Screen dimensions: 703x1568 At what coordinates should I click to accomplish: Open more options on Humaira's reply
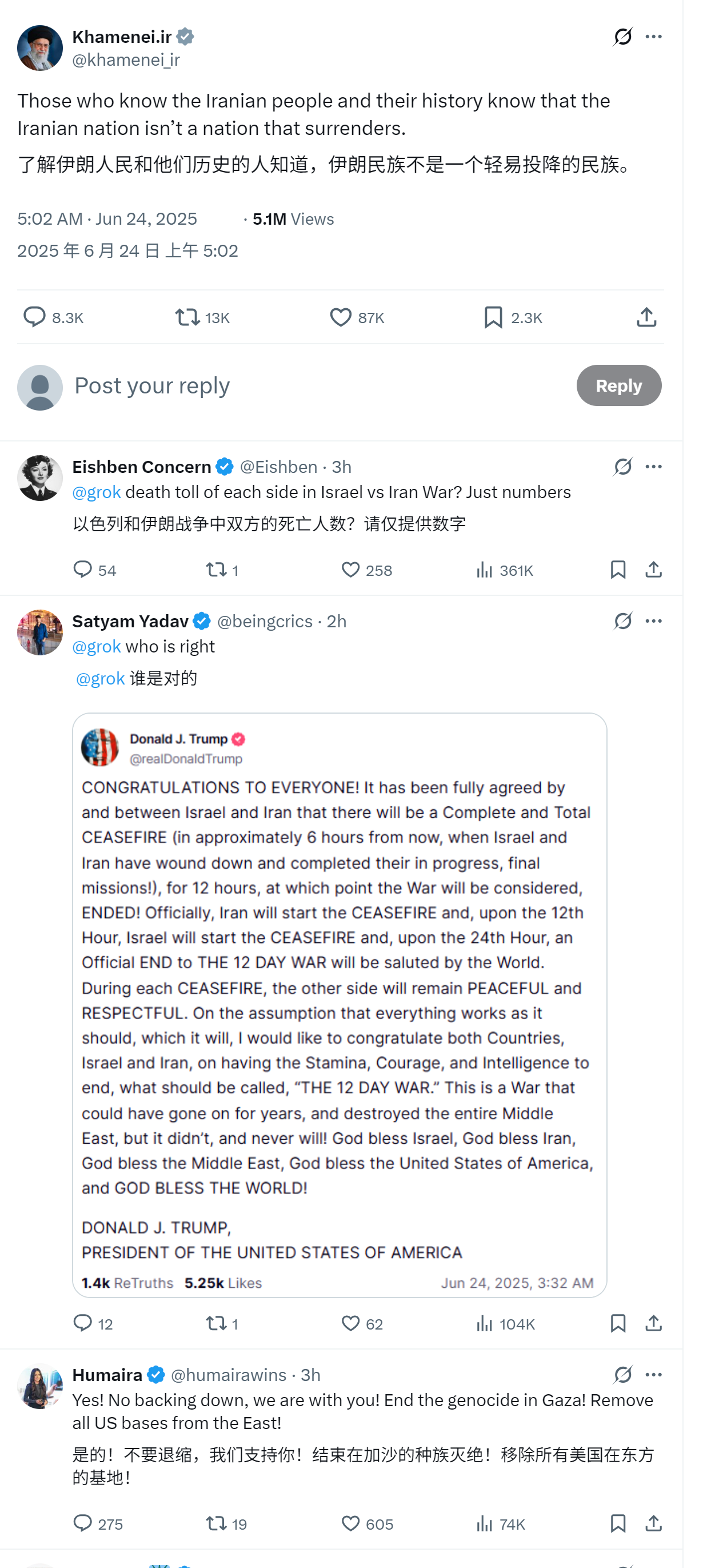(x=654, y=1375)
